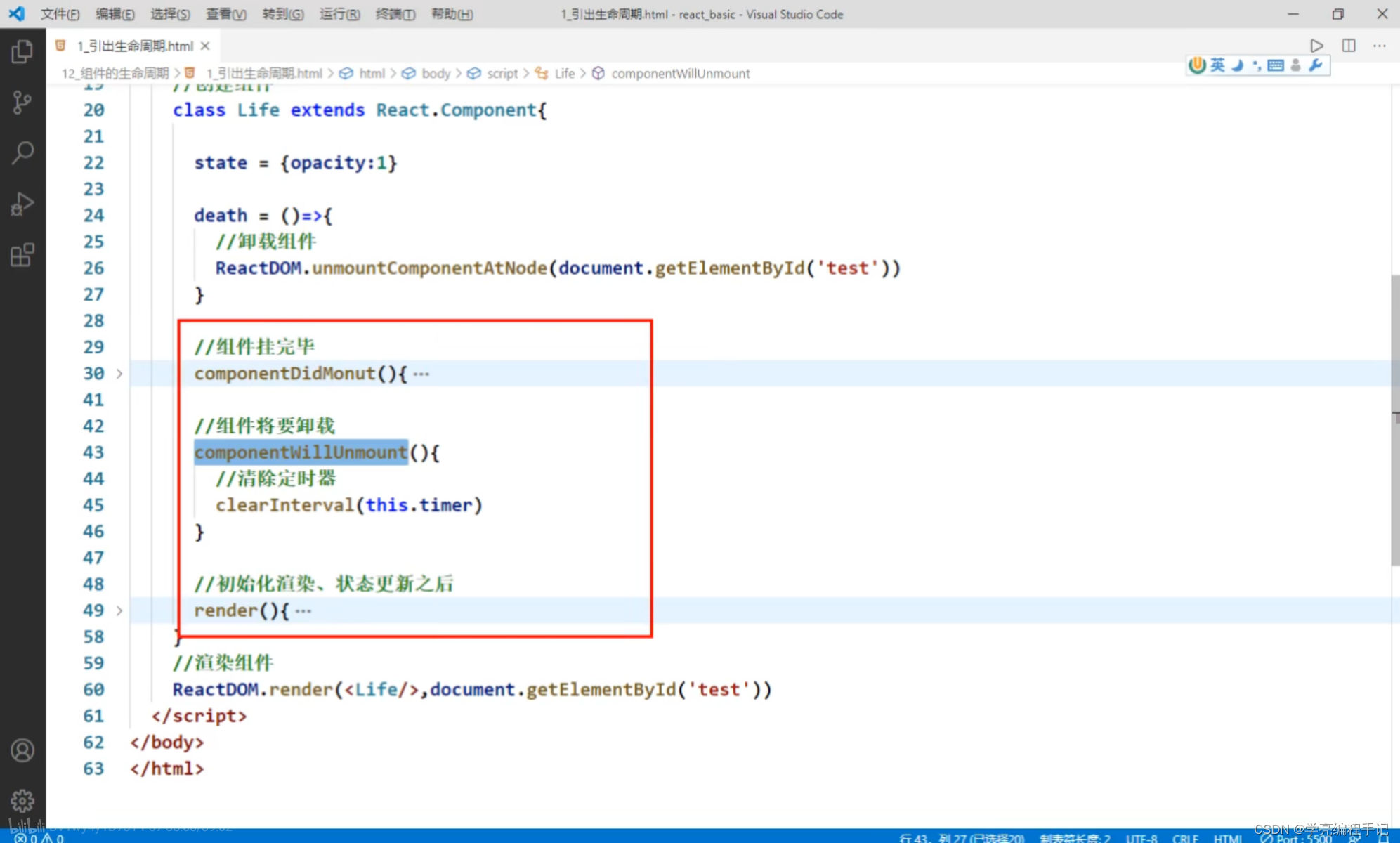The width and height of the screenshot is (1400, 843).
Task: Click the script breadcrumb item
Action: tap(493, 73)
